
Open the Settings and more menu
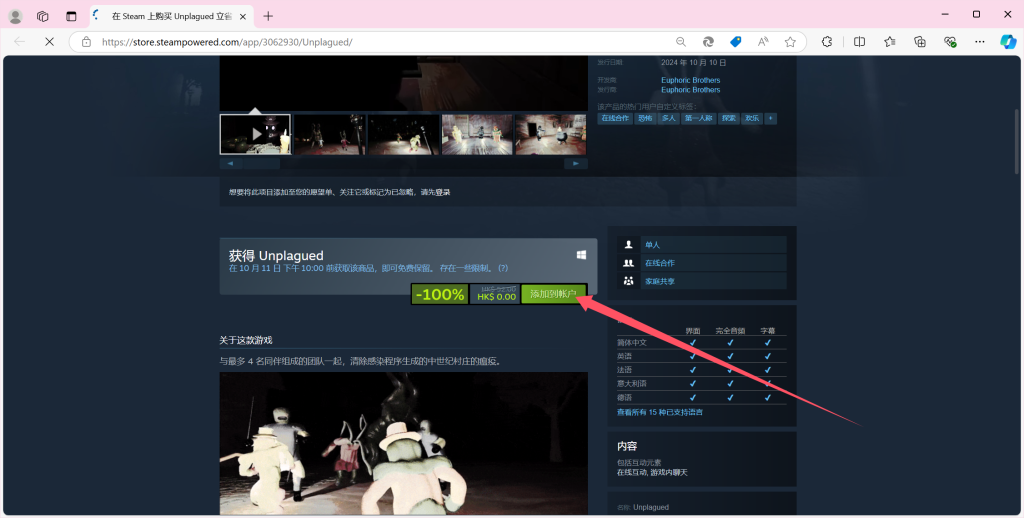[x=980, y=42]
